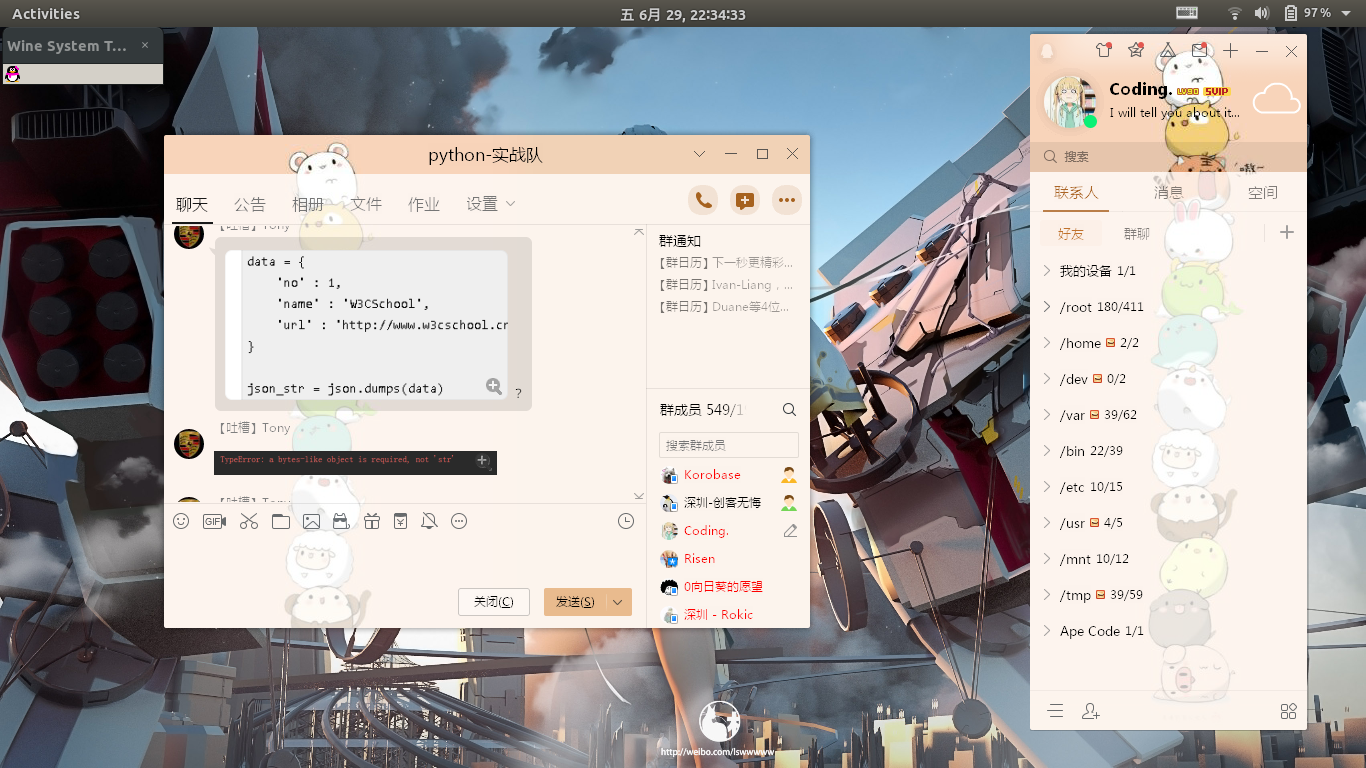
Task: Switch to the 空间 tab in QQ panel
Action: 1263,193
